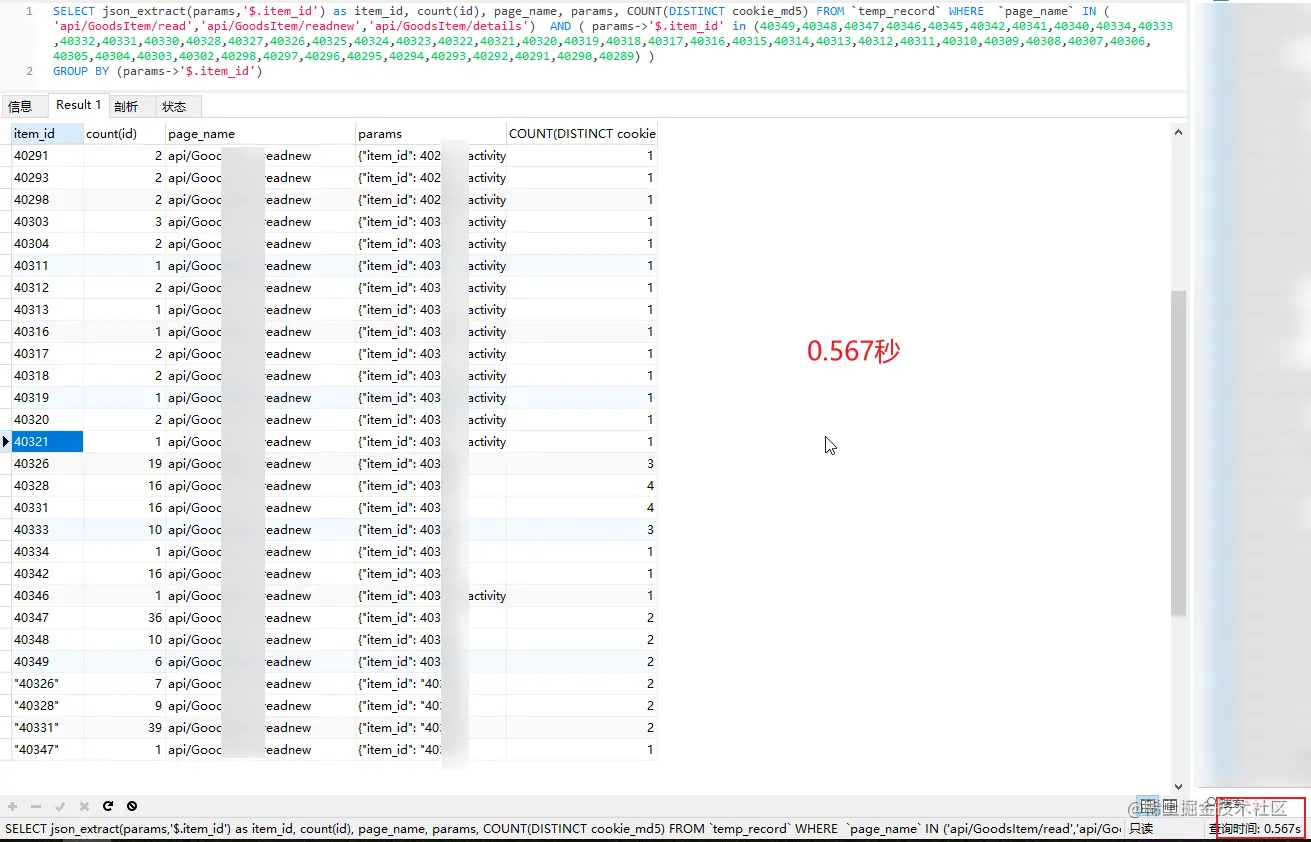Switch to the 状态 tab

tap(174, 105)
